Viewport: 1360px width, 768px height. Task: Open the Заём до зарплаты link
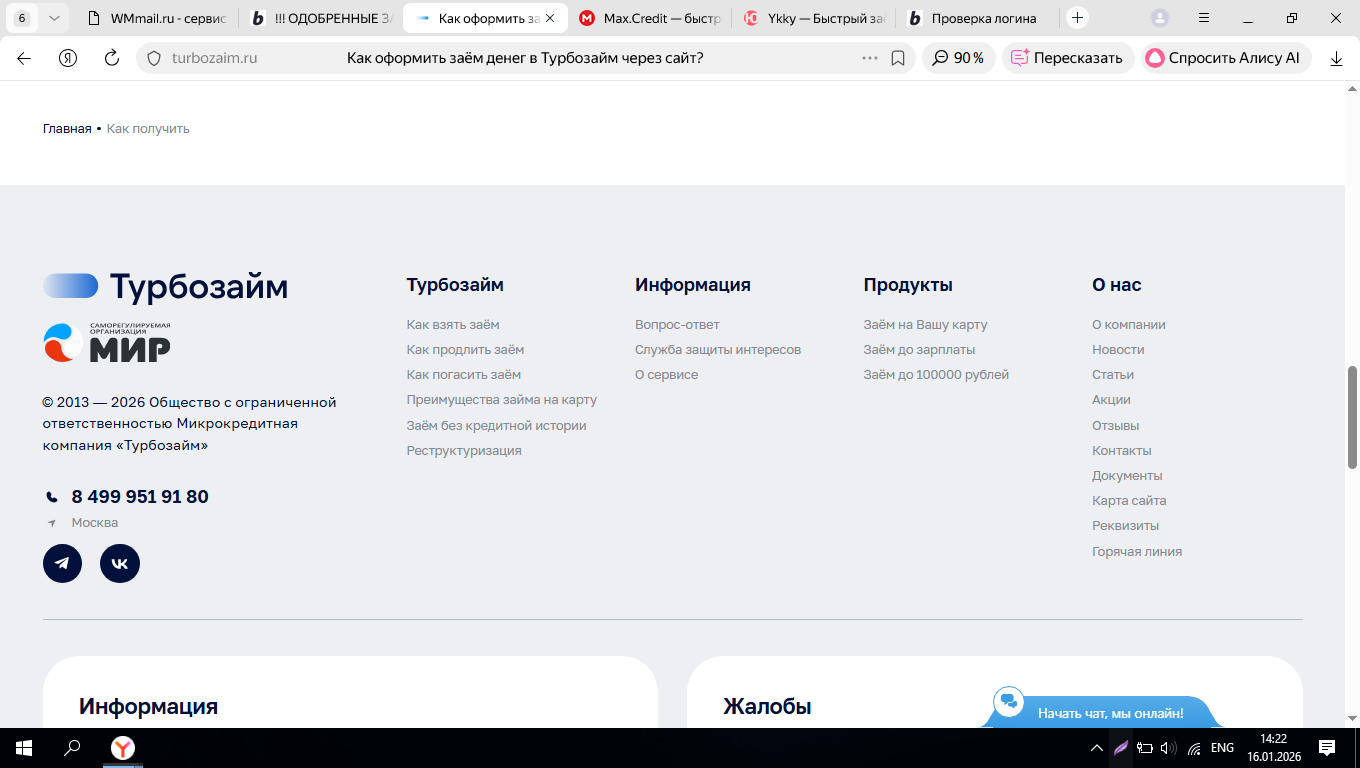coord(919,349)
